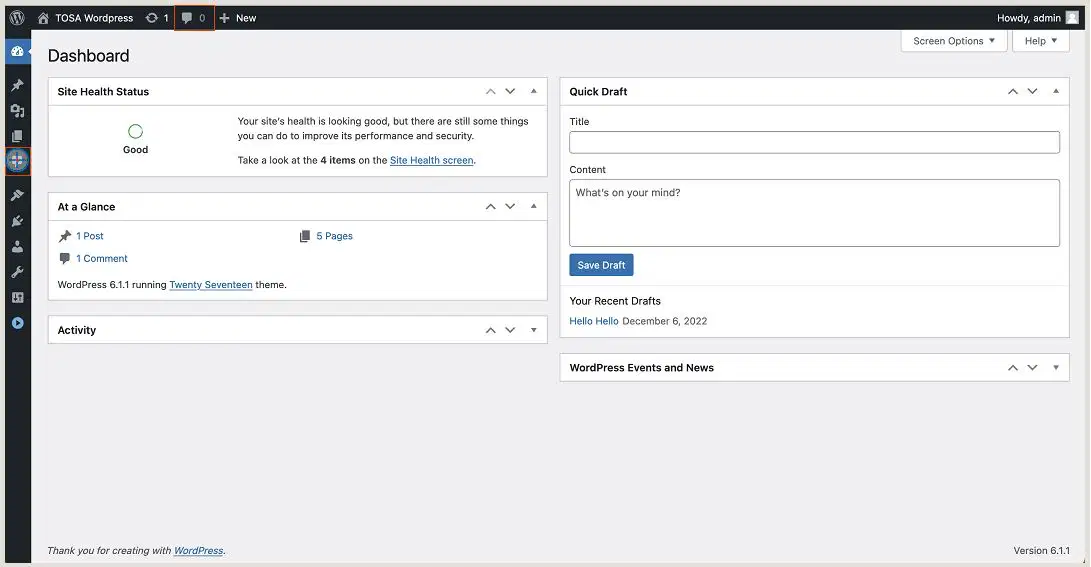Open the Media library sidebar icon

[17, 111]
